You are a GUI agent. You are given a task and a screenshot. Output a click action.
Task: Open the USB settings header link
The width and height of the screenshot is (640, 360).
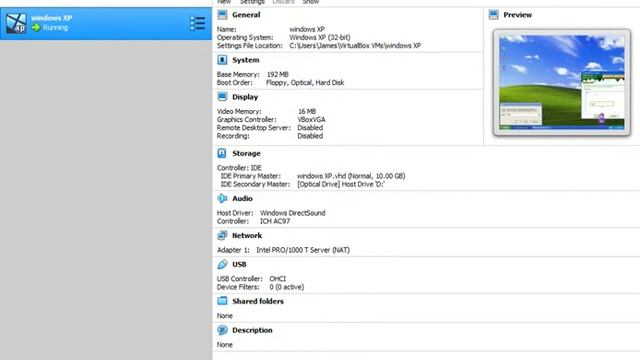point(239,264)
